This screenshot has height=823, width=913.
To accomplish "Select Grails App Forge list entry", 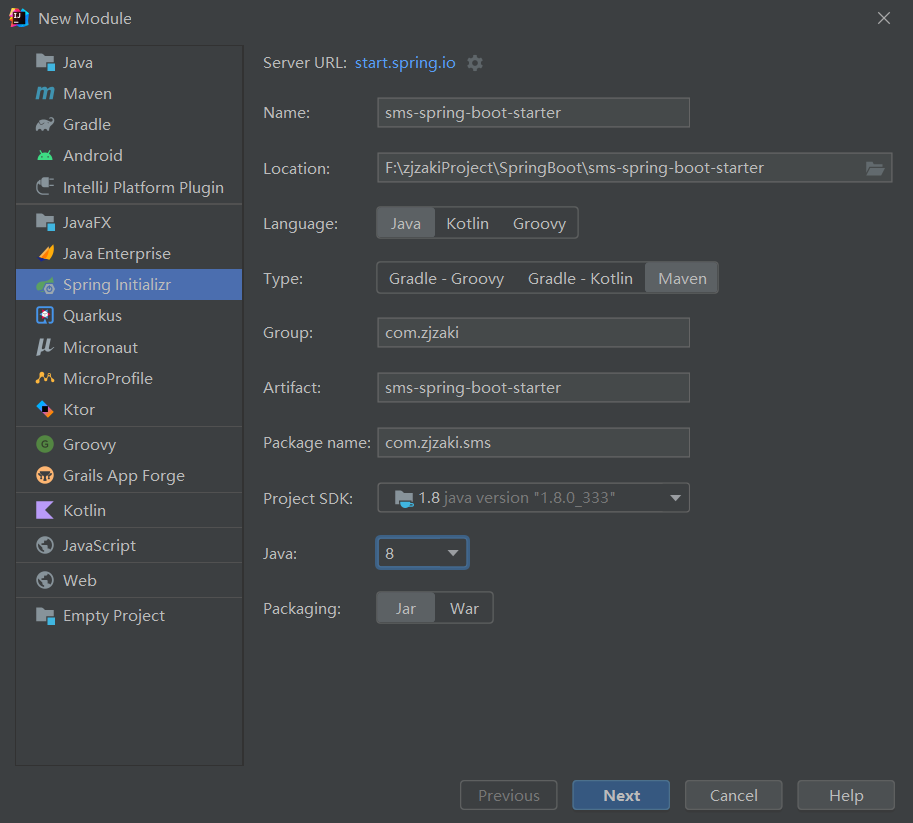I will 129,475.
